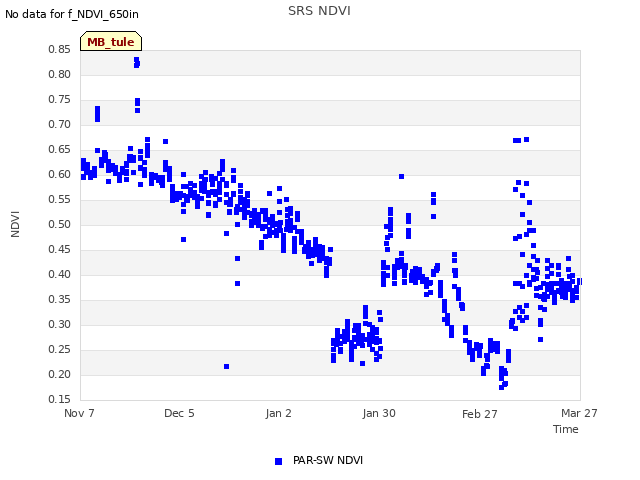
Task: Click the 0.40 y-axis tick label
Action: coord(59,274)
